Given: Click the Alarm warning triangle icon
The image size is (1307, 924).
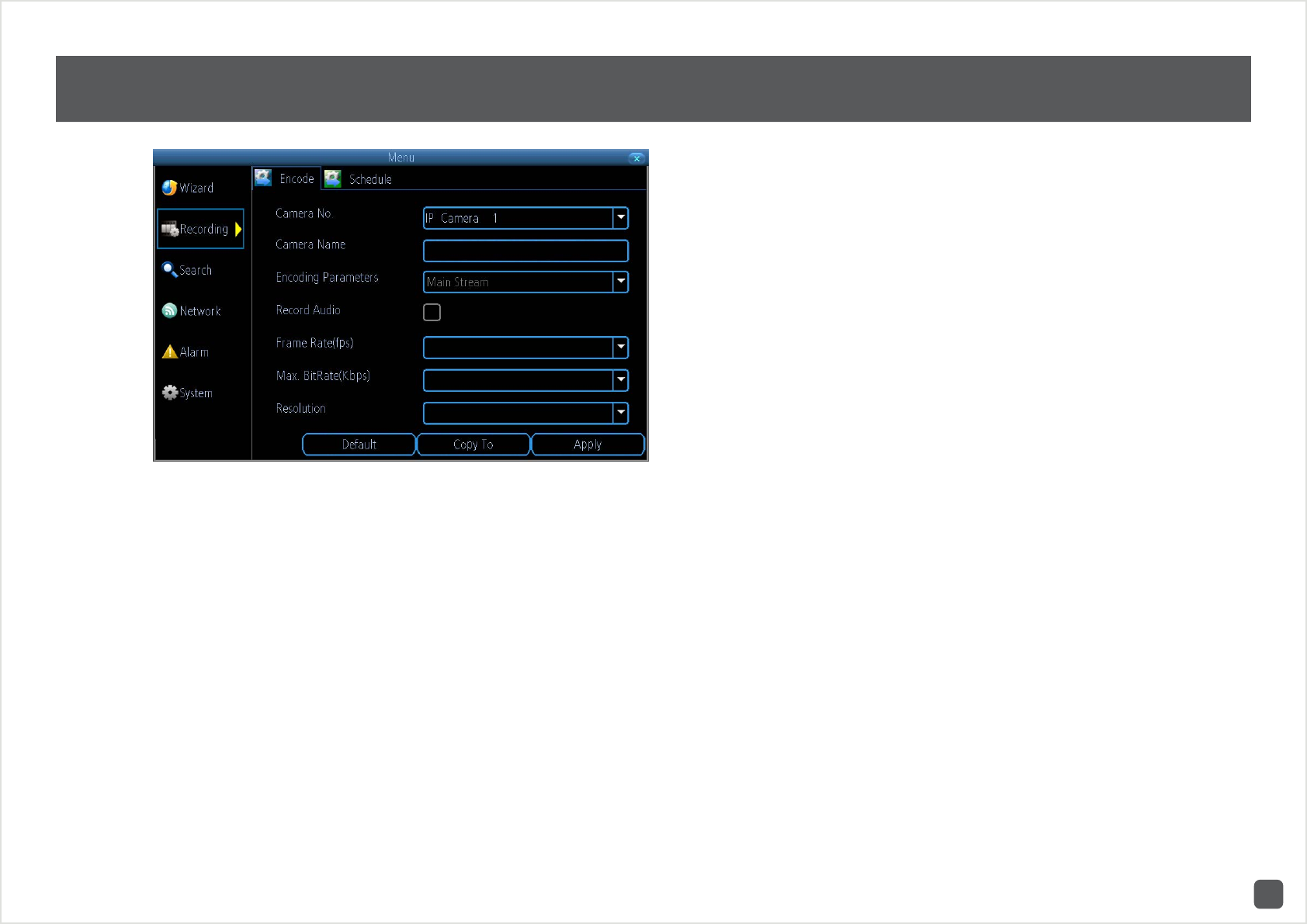Looking at the screenshot, I should click(x=170, y=351).
